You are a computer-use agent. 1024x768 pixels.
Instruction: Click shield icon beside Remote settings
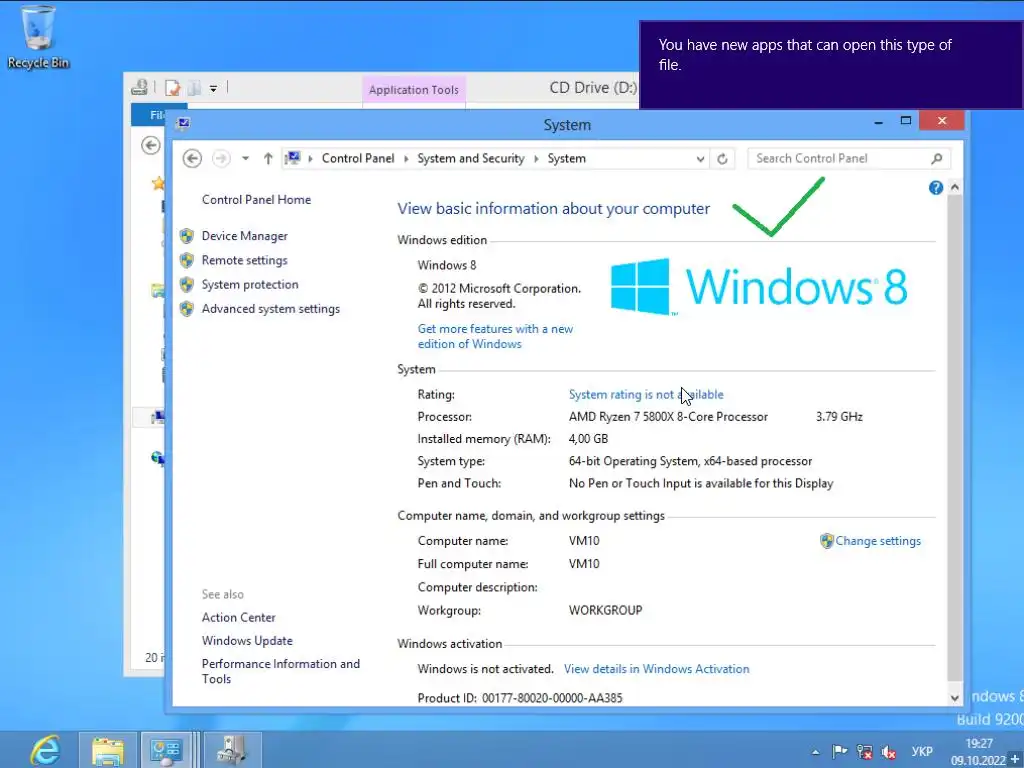187,260
